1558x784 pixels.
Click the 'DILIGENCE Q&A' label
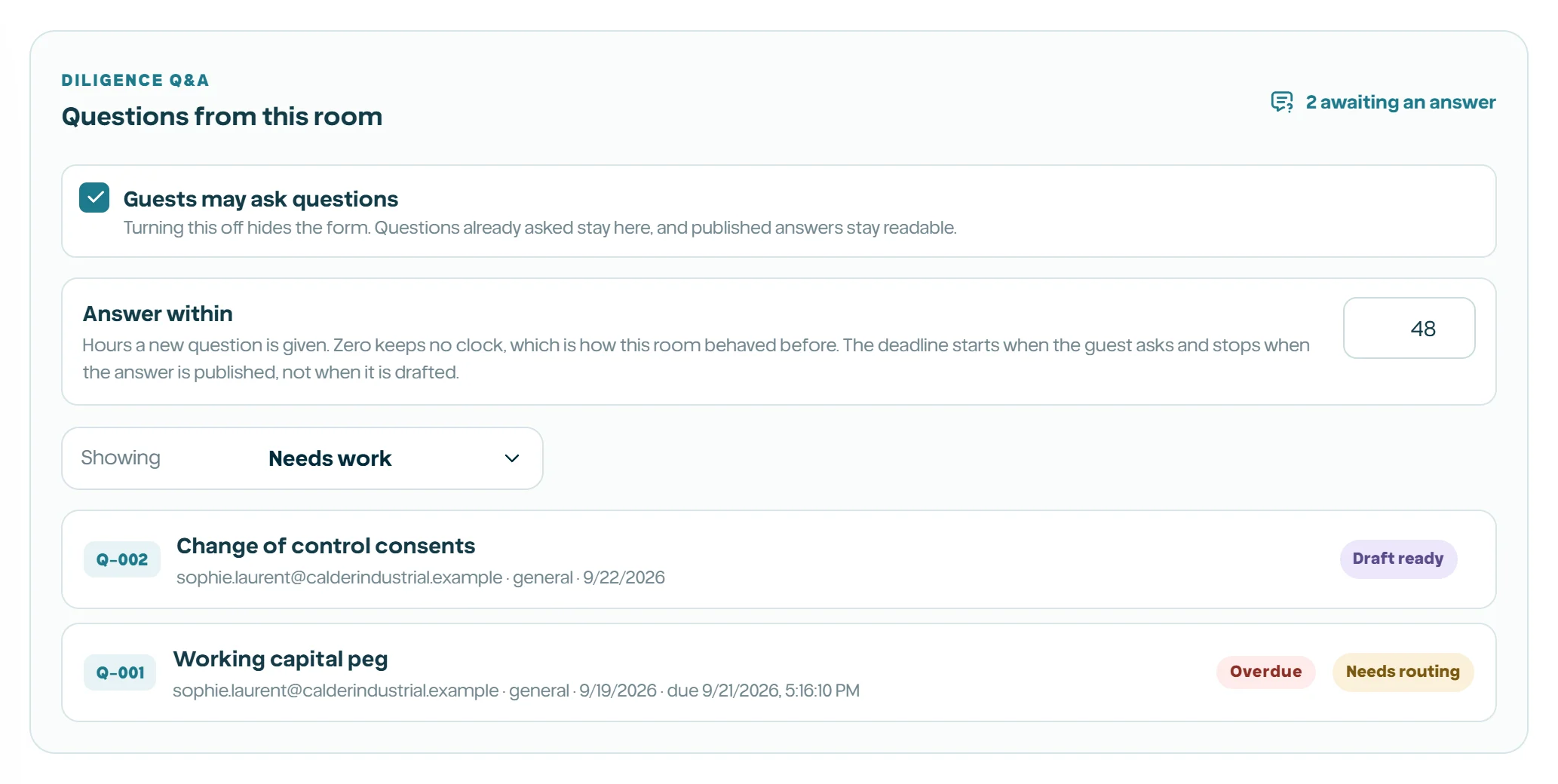[x=135, y=80]
